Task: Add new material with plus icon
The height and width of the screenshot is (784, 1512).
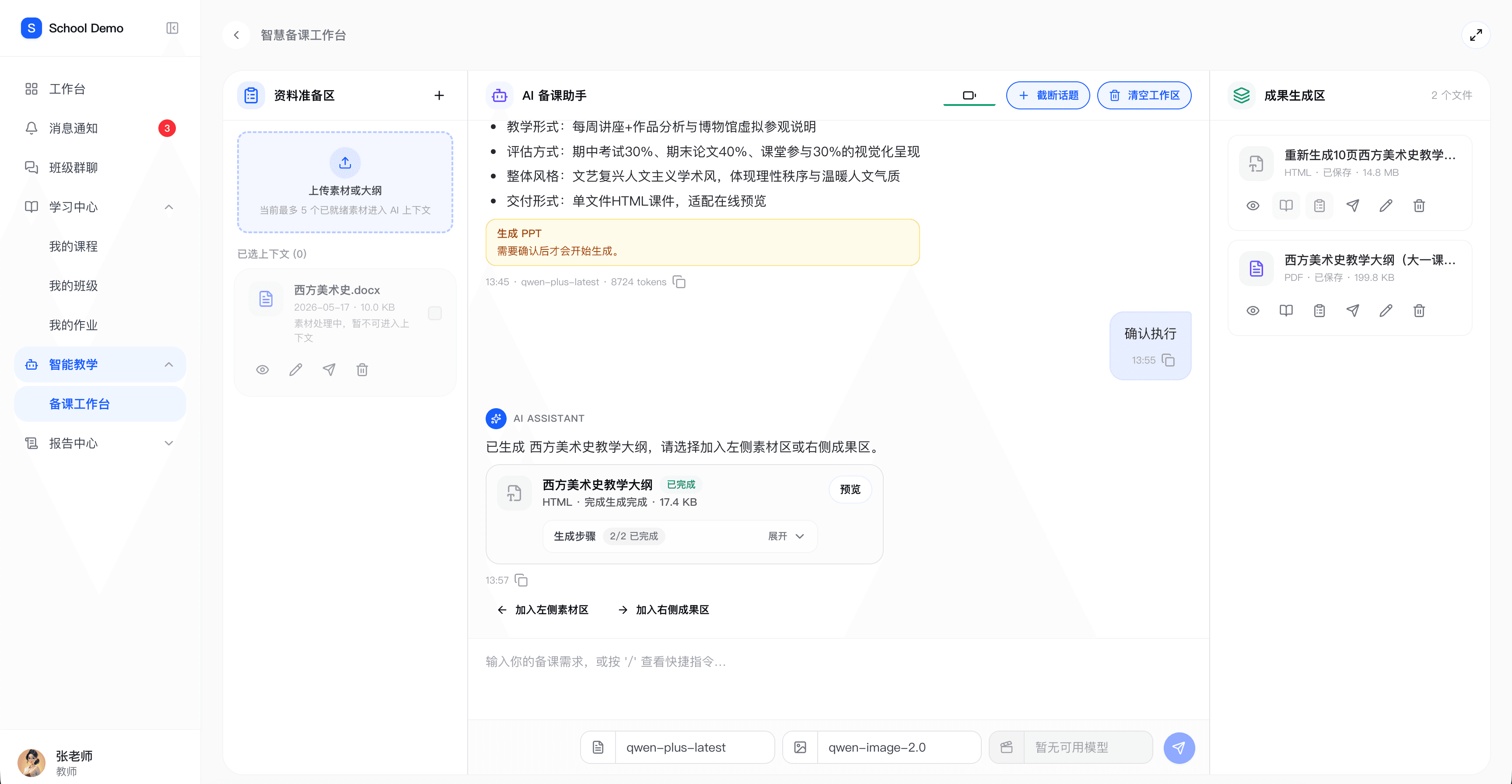Action: [x=439, y=95]
